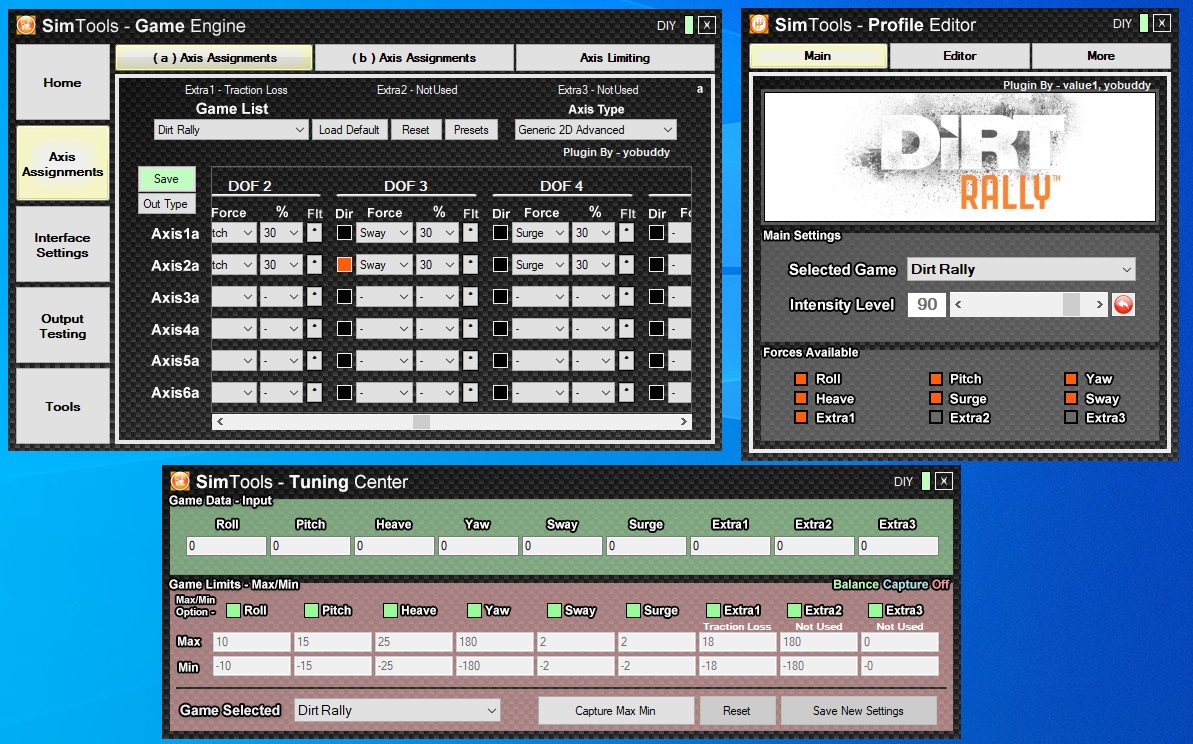Image resolution: width=1193 pixels, height=744 pixels.
Task: Click the SimTools logo in Tuning Center title
Action: click(x=180, y=481)
